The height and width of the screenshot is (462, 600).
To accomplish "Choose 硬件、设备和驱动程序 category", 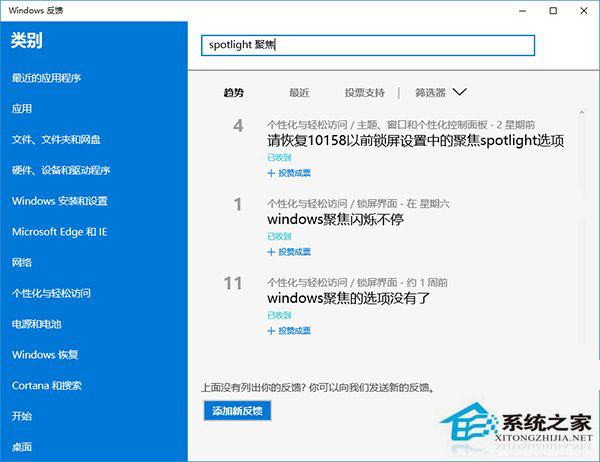I will point(61,170).
